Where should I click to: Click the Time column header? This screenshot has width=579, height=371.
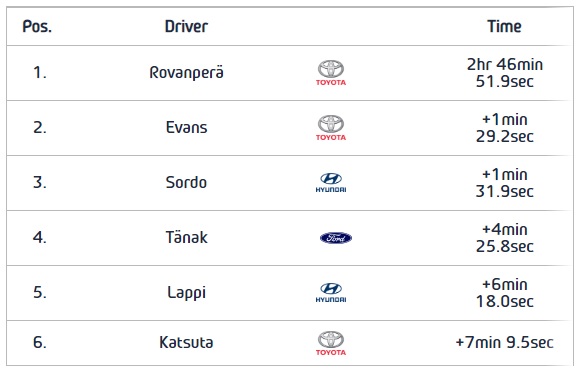coord(504,27)
